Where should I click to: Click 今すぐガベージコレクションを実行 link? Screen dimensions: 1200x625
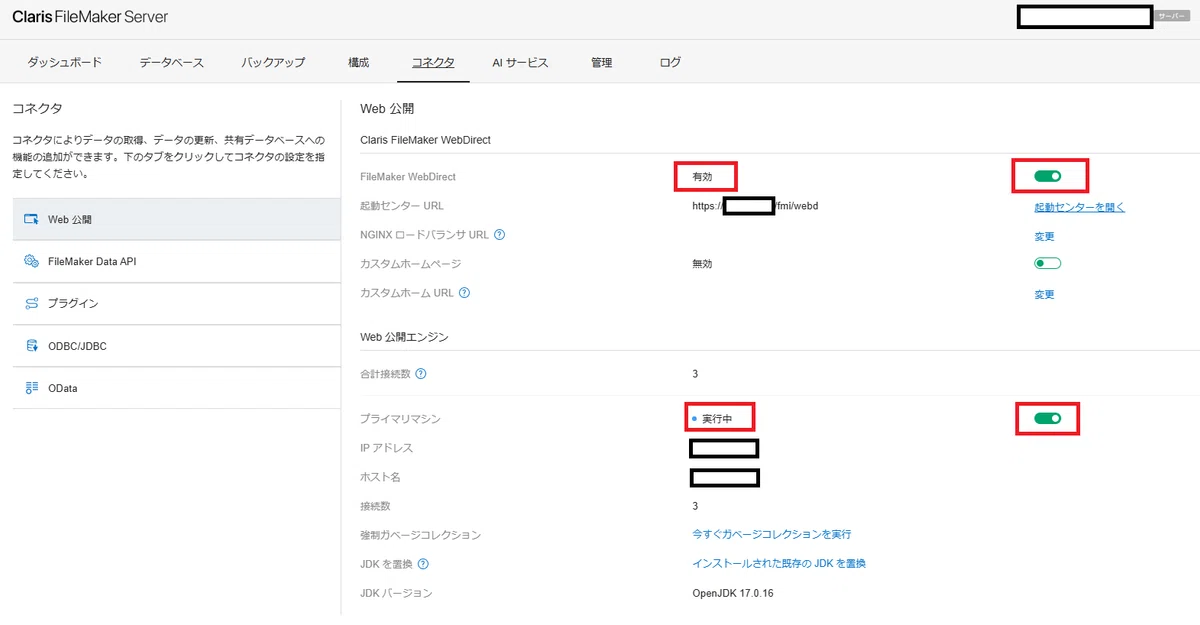(772, 535)
